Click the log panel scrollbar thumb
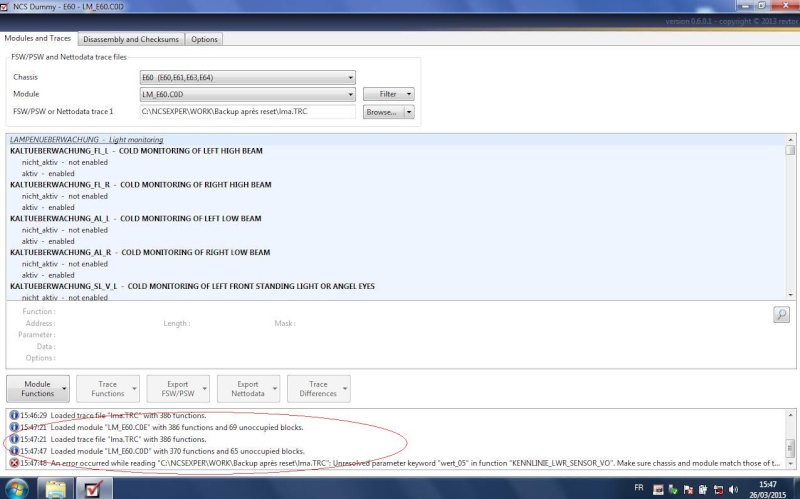800x499 pixels. coord(790,448)
